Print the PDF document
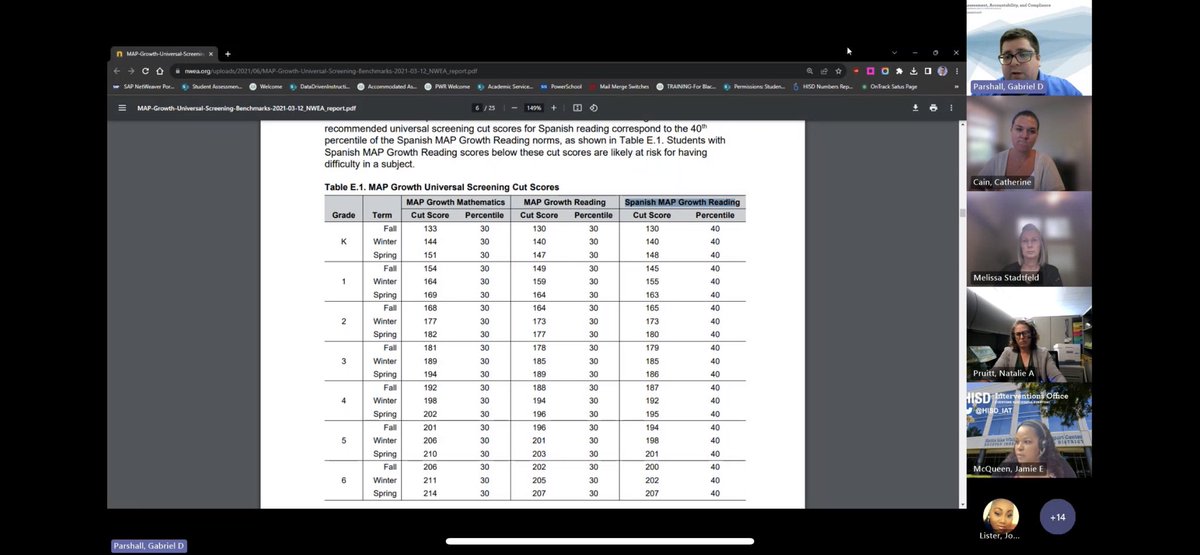 pyautogui.click(x=933, y=108)
